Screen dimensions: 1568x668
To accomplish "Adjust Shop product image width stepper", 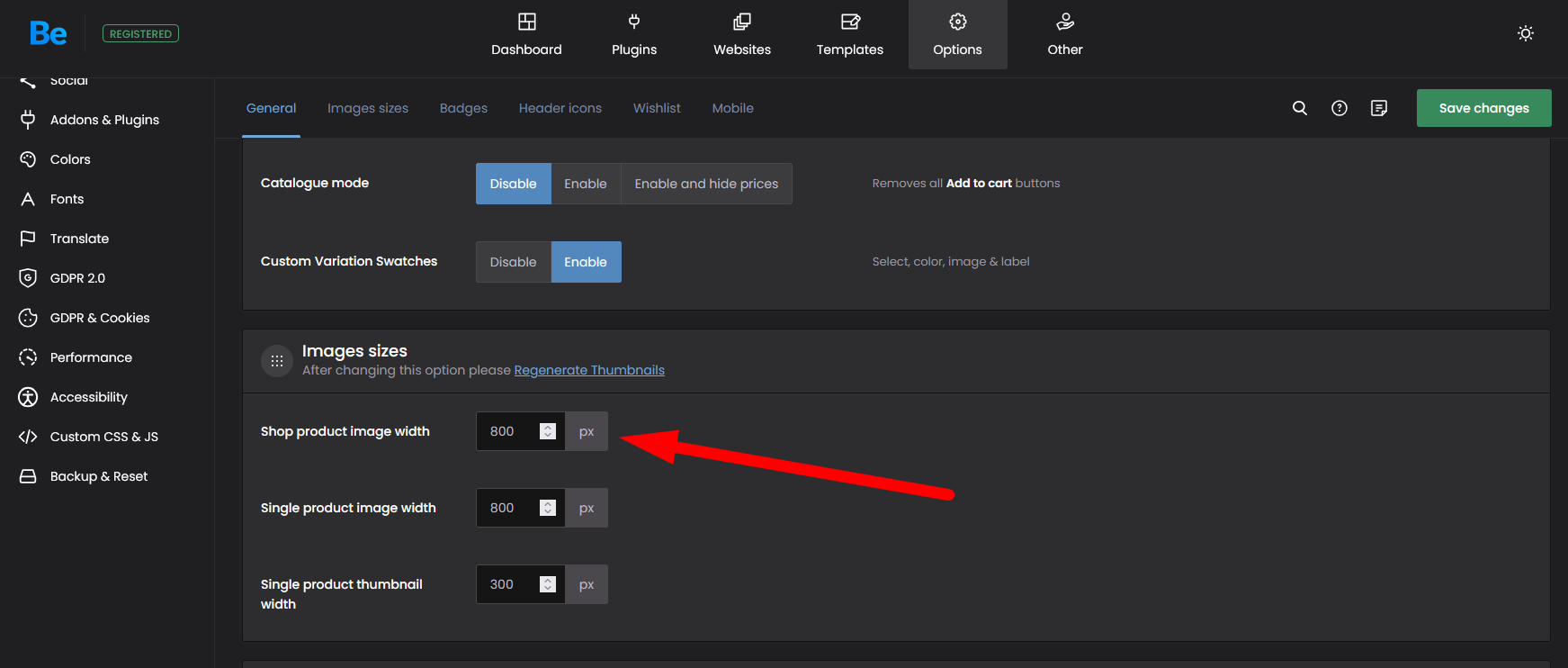I will coord(547,431).
